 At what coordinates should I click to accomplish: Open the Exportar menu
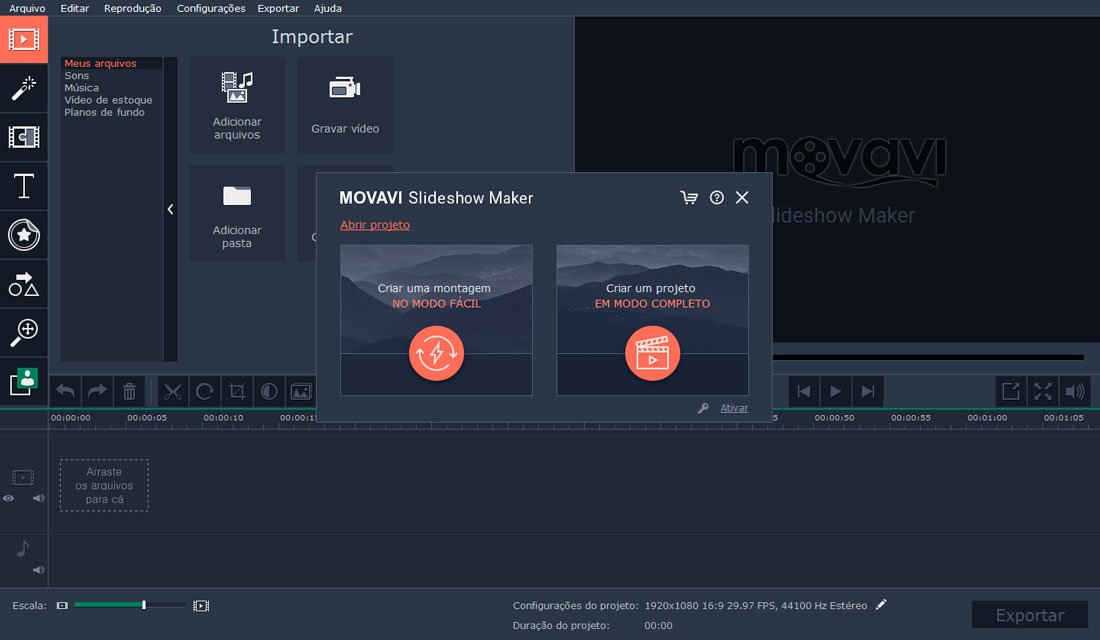[278, 8]
